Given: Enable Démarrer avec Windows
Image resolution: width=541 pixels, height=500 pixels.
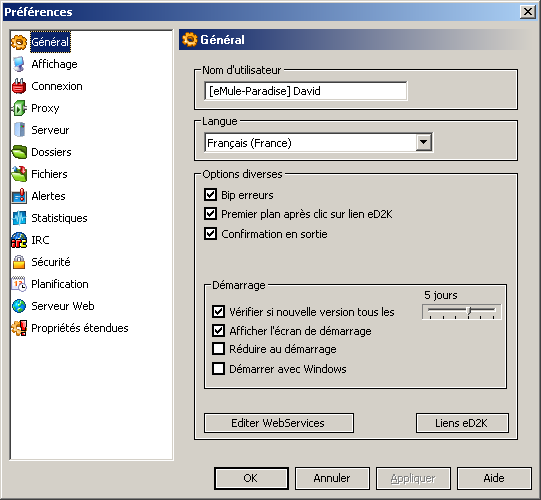Looking at the screenshot, I should point(218,369).
